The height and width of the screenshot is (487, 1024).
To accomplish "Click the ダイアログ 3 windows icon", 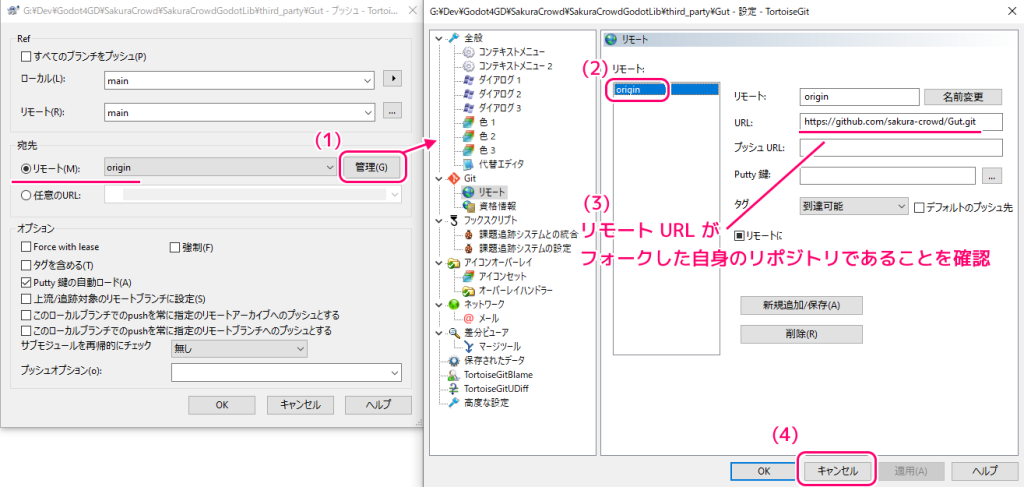I will tap(468, 108).
